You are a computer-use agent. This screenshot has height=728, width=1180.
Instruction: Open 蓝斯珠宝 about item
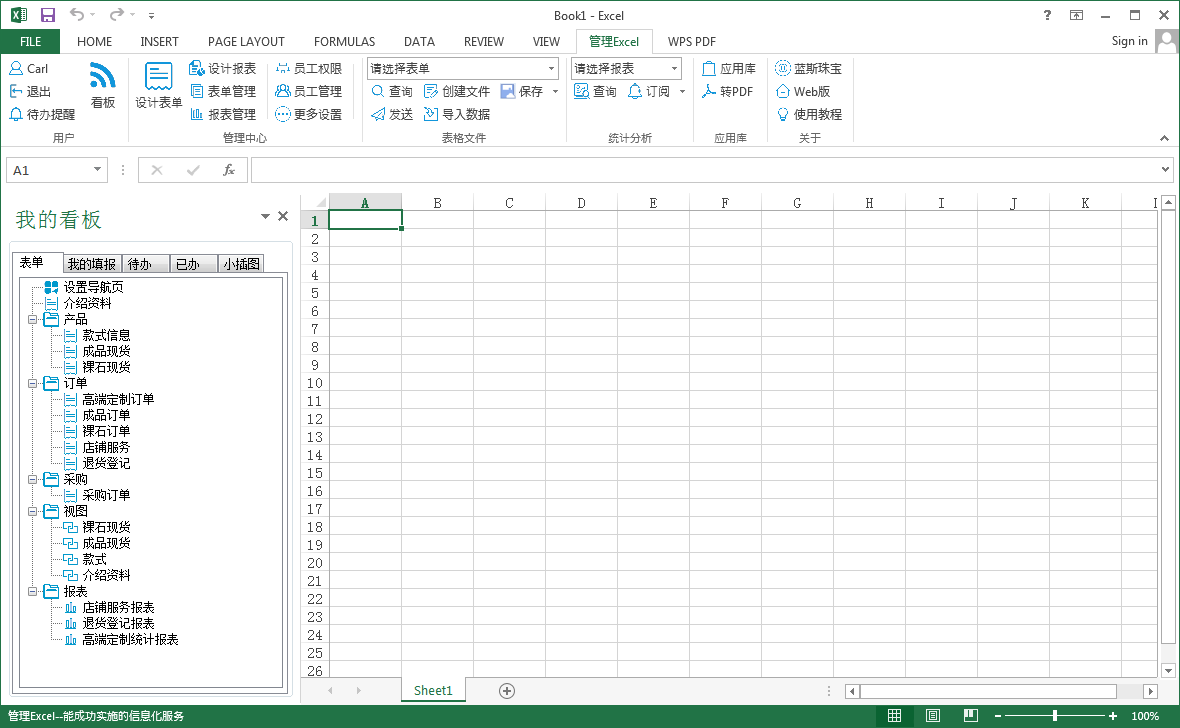pyautogui.click(x=808, y=69)
